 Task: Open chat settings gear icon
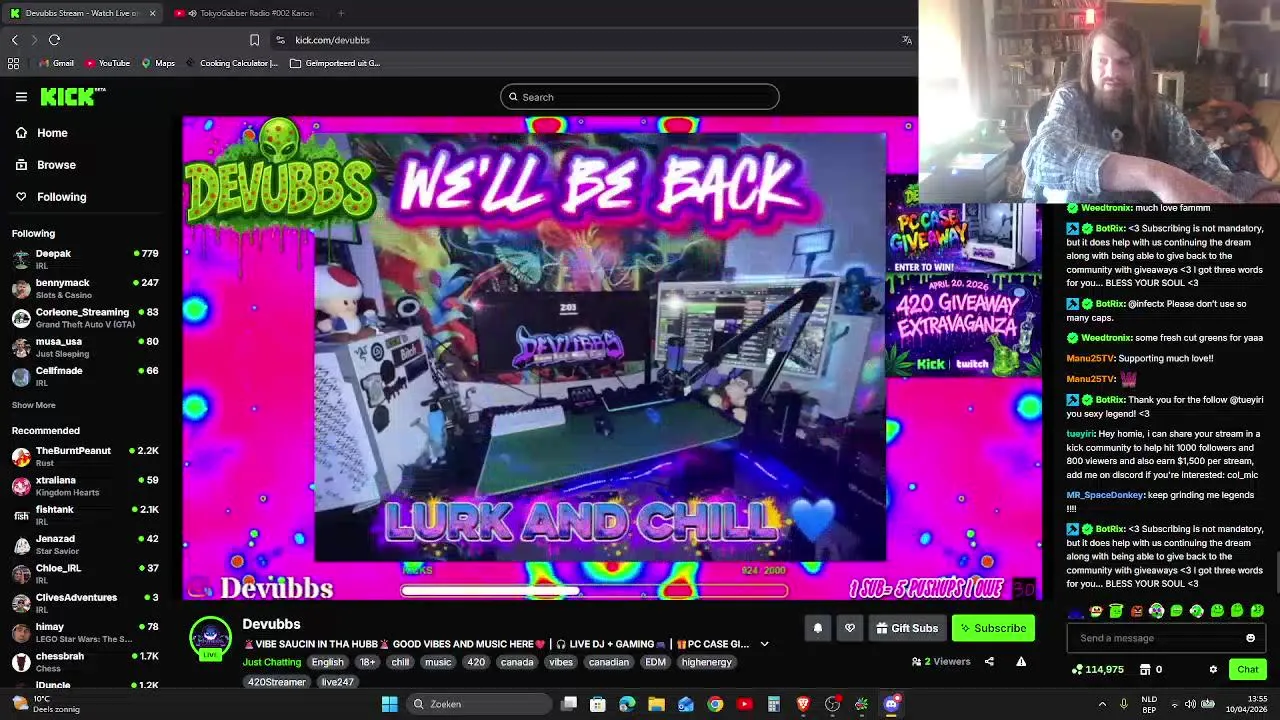[x=1213, y=669]
